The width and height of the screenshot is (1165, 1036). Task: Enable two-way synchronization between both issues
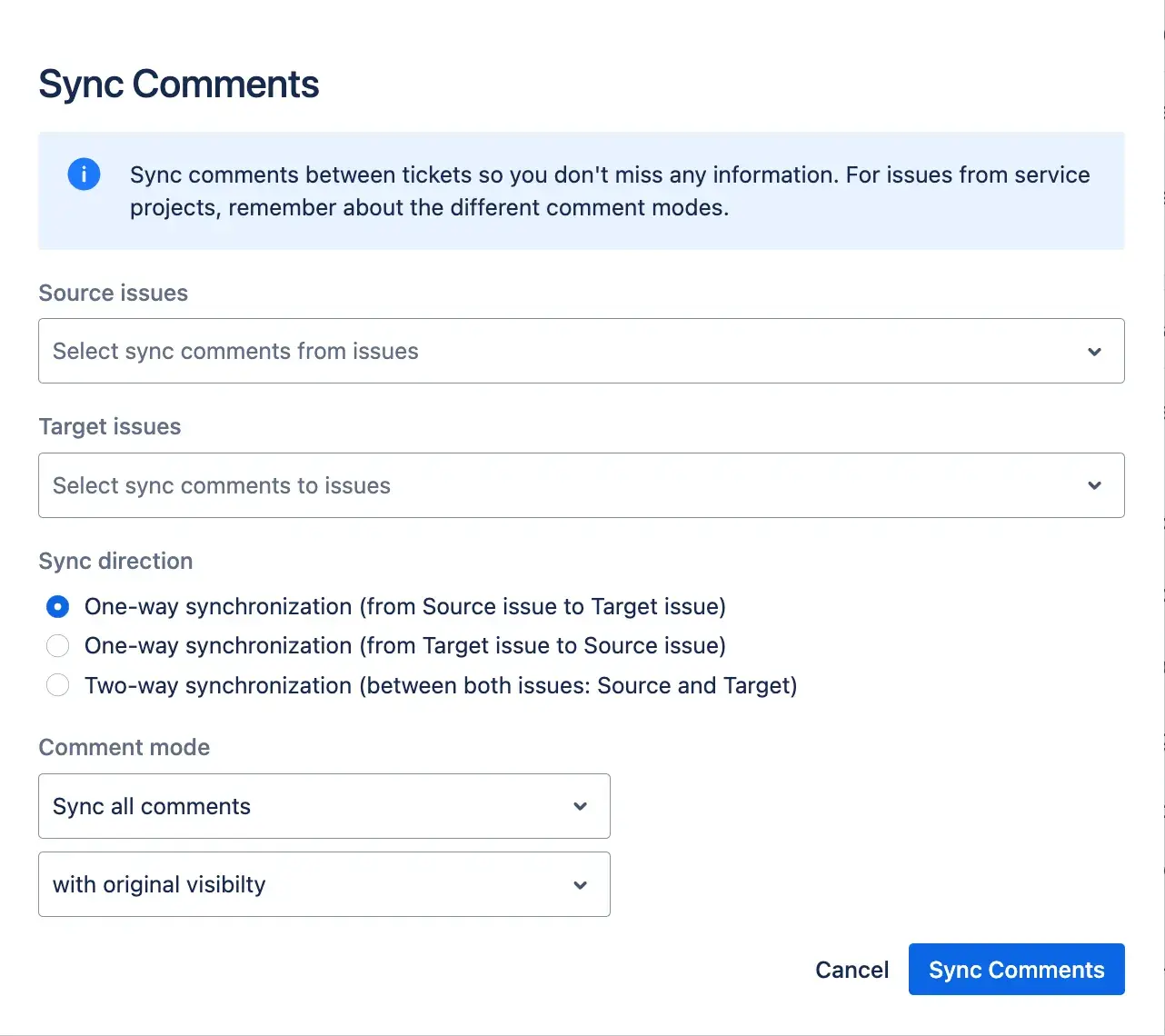point(57,685)
